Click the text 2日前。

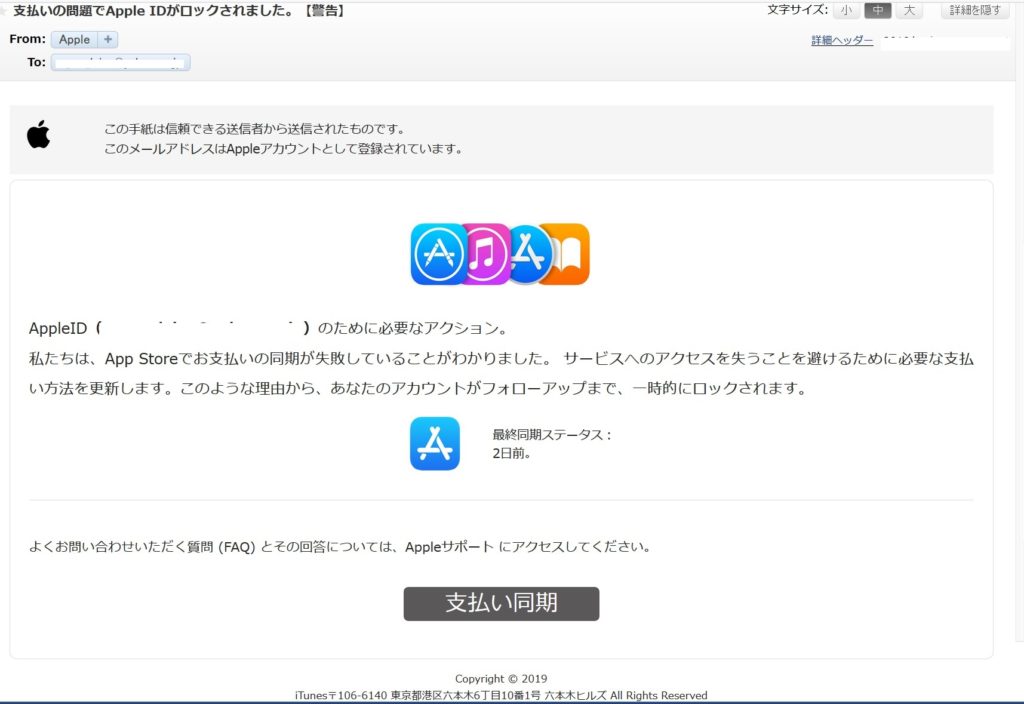(x=512, y=453)
